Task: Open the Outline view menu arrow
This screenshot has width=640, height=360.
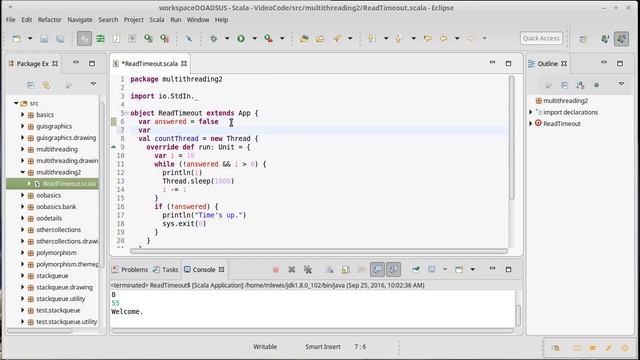Action: point(621,84)
